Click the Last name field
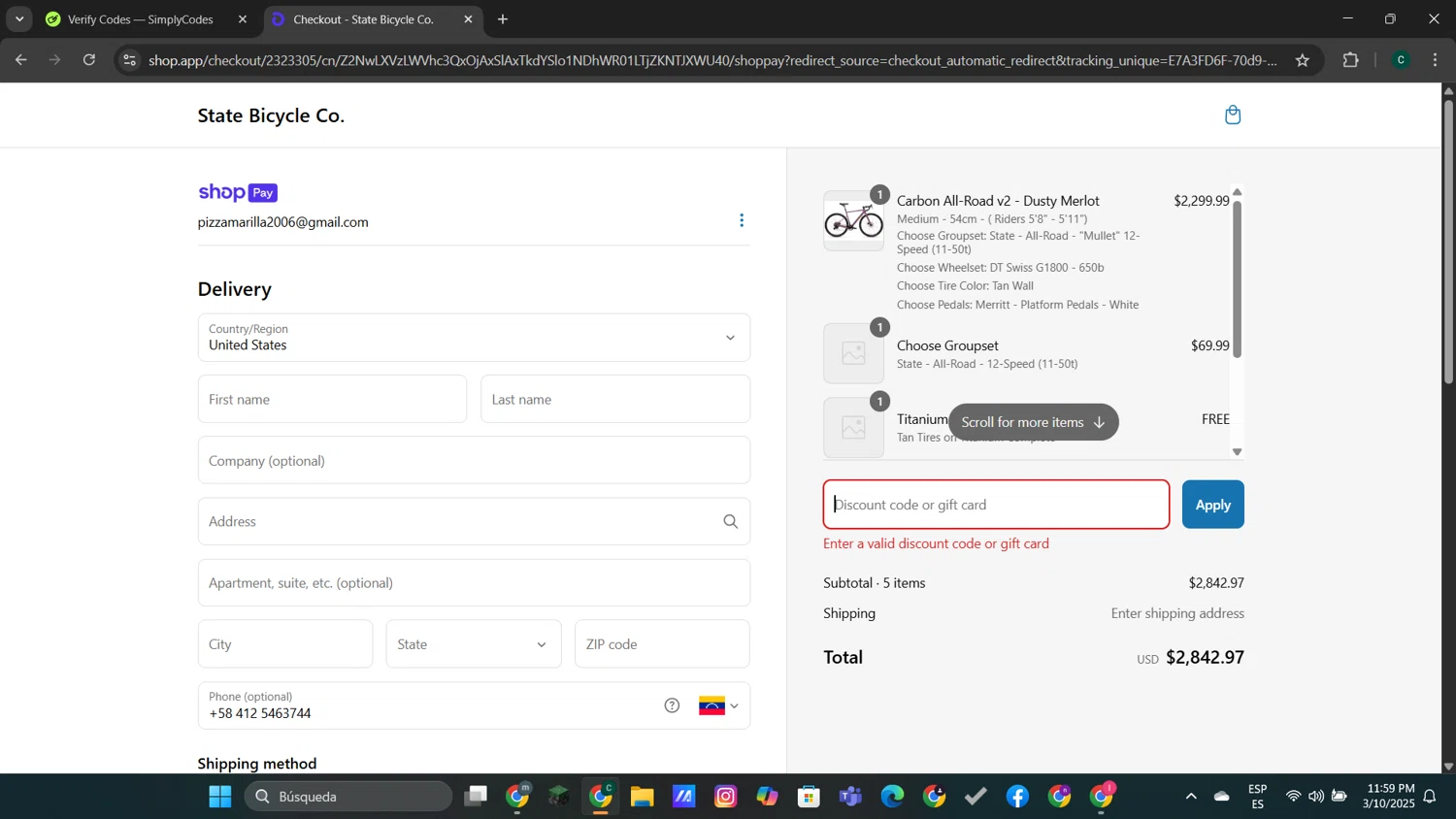Viewport: 1456px width, 819px height. point(615,399)
